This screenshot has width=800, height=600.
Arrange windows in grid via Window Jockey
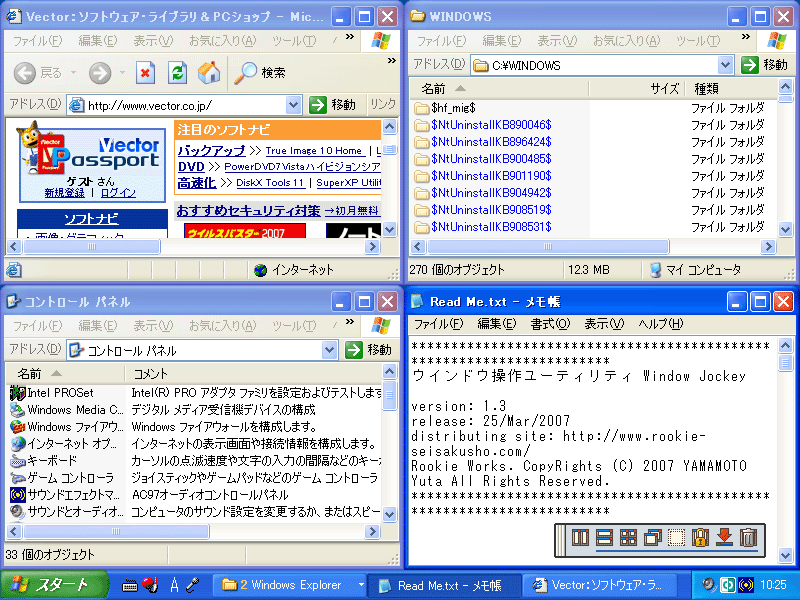pos(628,537)
